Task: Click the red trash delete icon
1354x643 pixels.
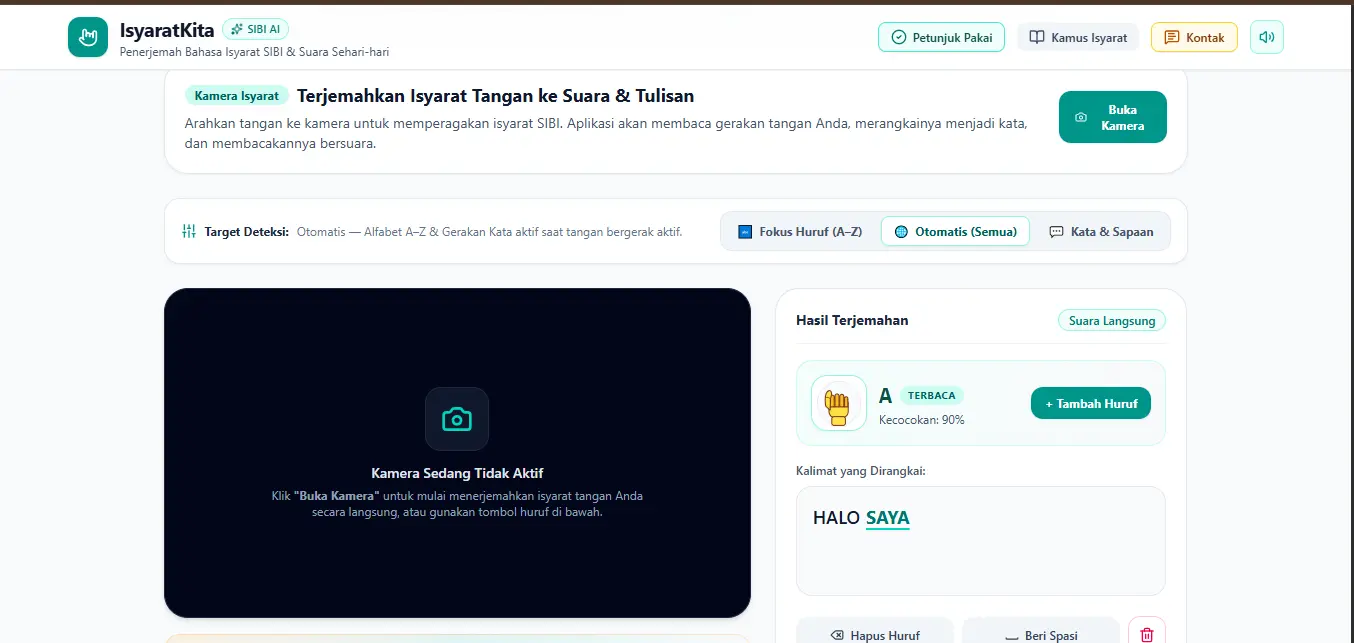Action: pos(1147,634)
